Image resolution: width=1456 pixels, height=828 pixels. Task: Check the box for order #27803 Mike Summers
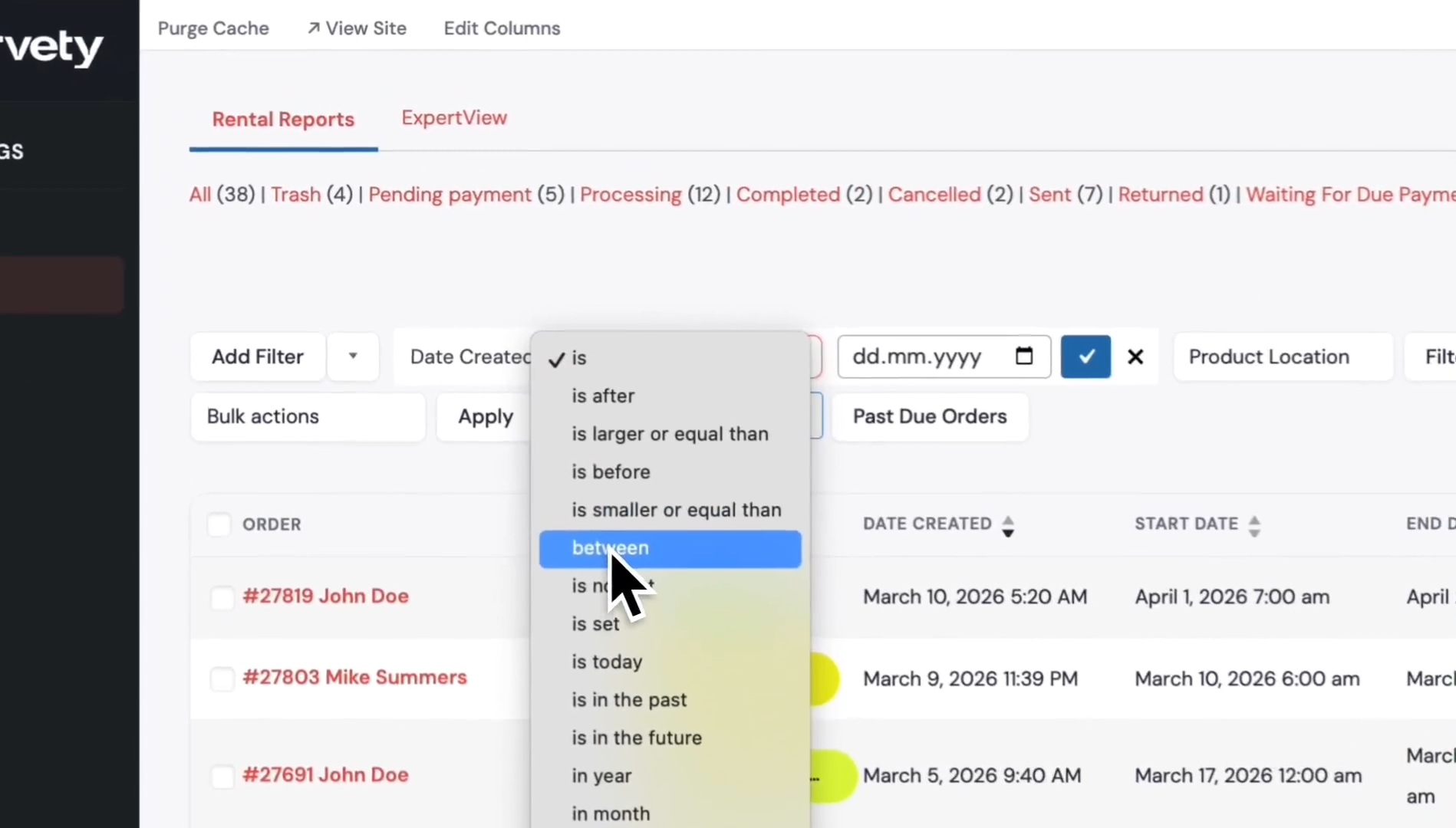point(222,678)
